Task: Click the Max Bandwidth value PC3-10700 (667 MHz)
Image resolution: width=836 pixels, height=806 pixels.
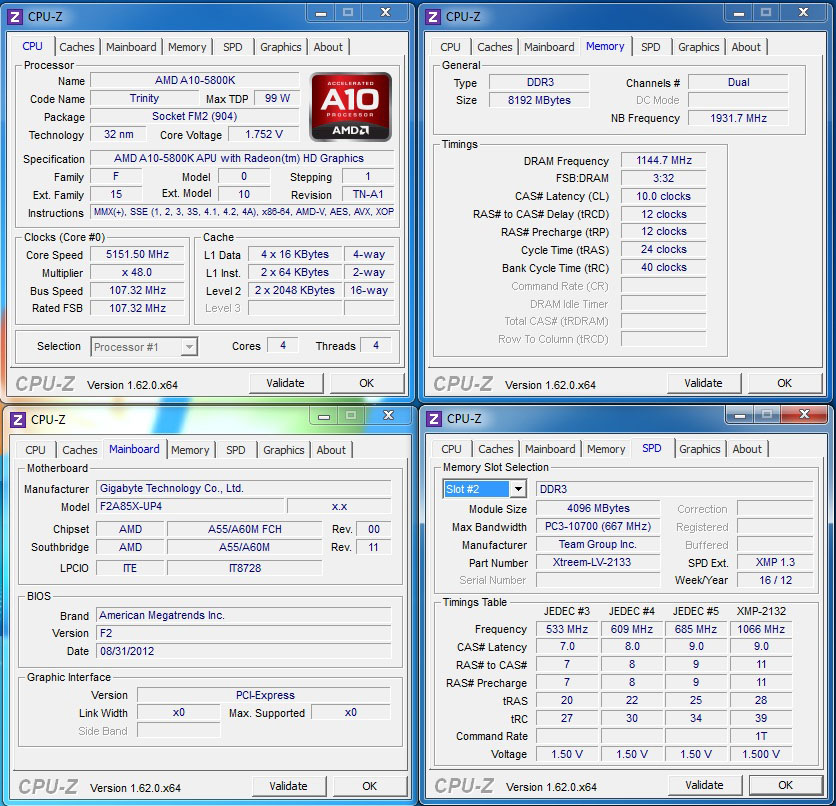Action: [x=598, y=527]
